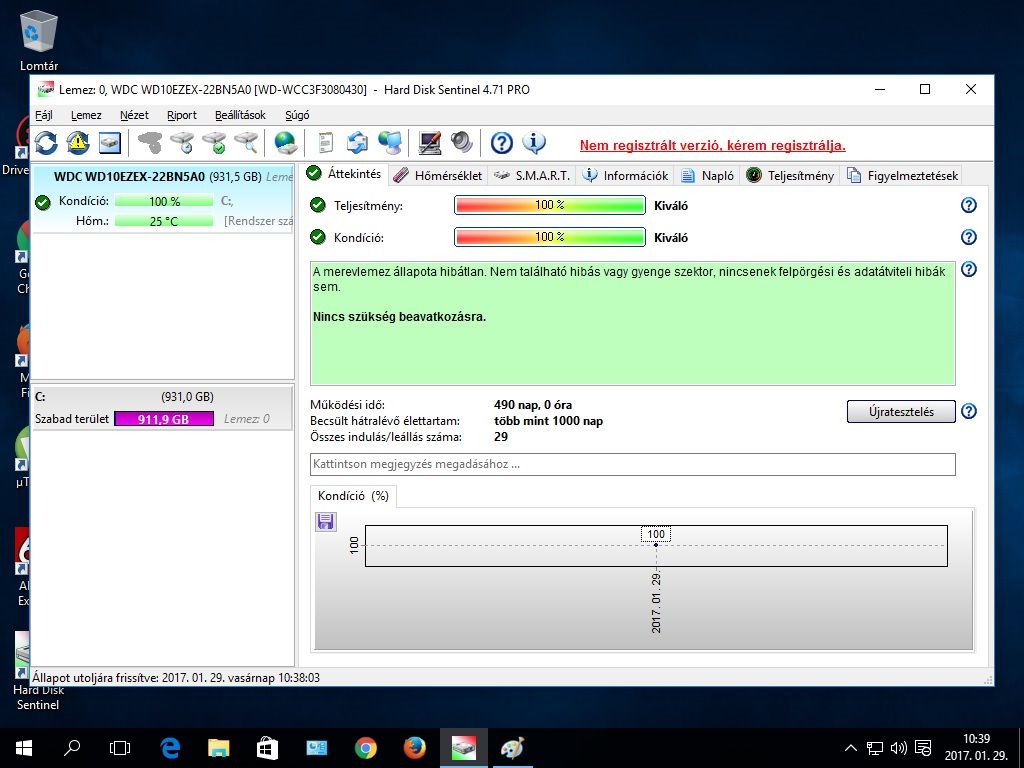
Task: Select the Kondíció (%) graph tab
Action: (353, 496)
